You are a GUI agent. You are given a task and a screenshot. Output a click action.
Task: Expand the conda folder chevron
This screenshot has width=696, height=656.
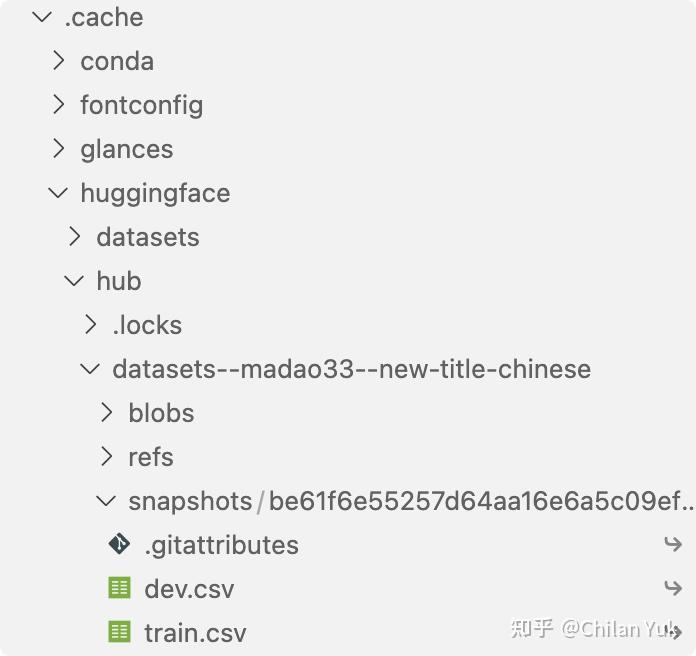click(58, 61)
